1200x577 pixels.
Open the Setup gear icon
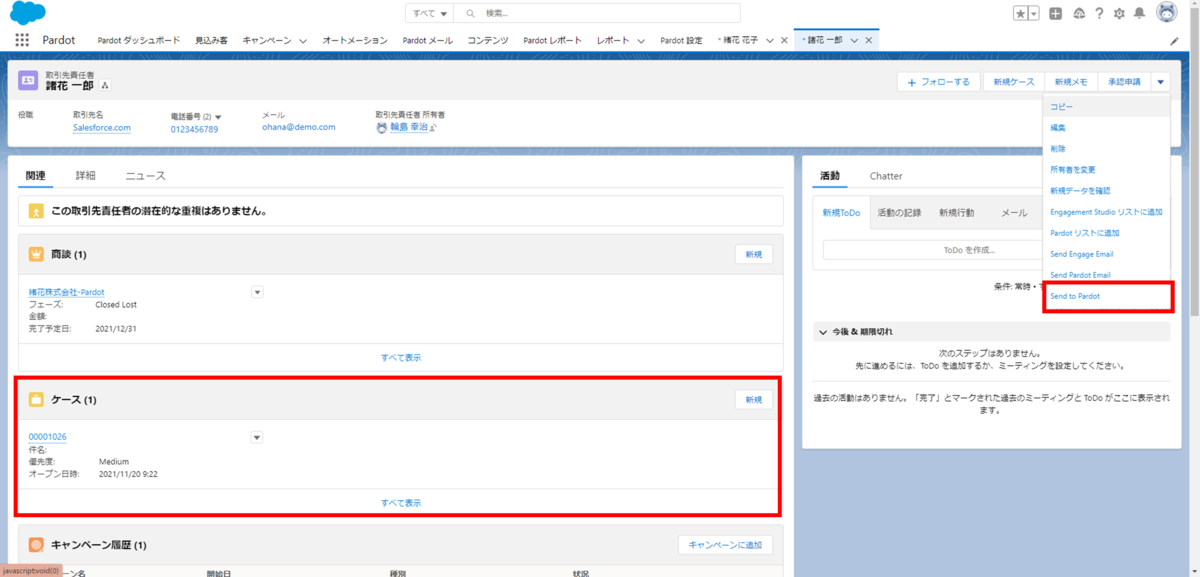pyautogui.click(x=1120, y=13)
